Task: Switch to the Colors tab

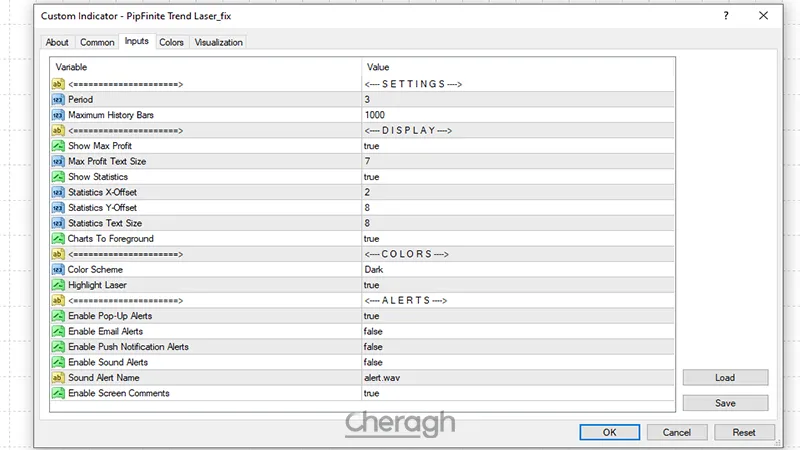Action: (171, 42)
